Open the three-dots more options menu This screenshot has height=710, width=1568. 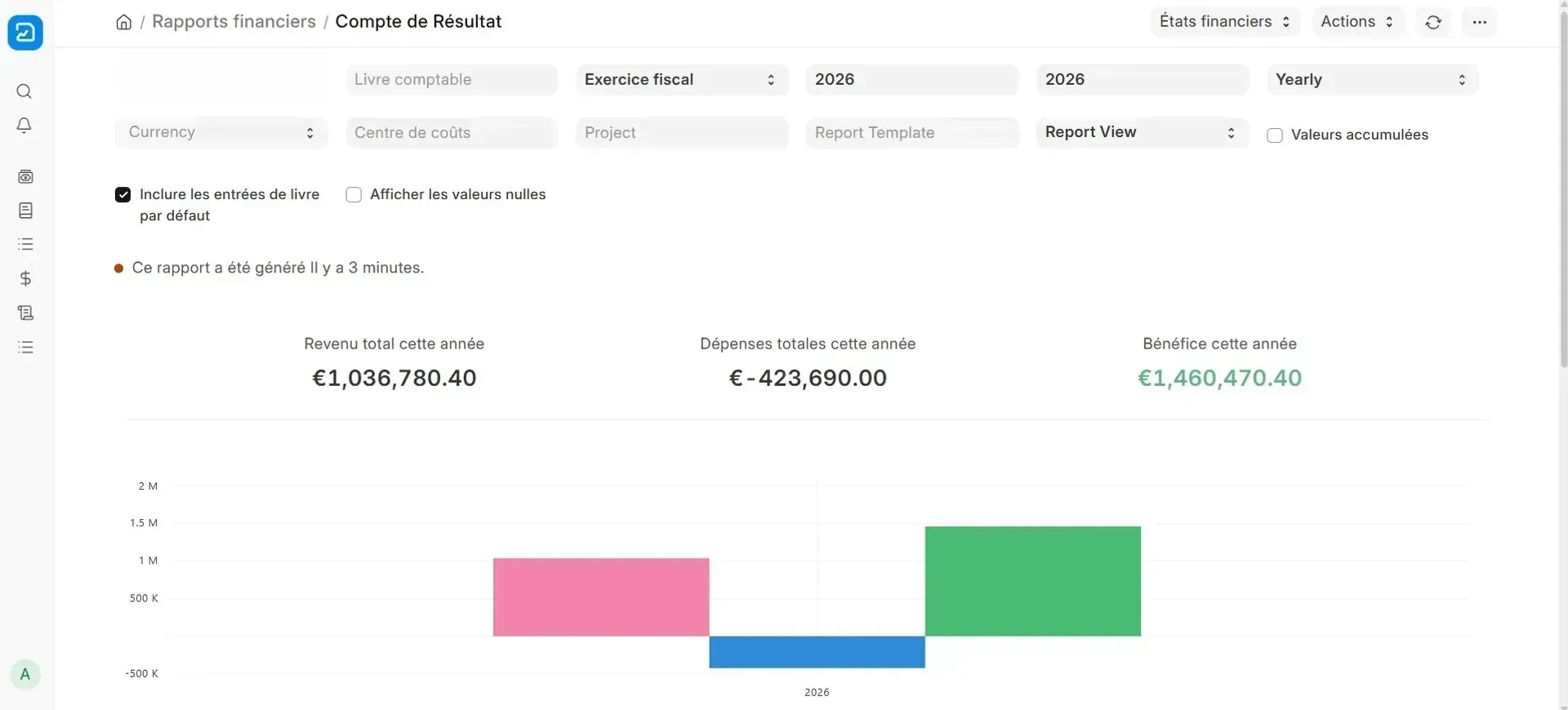click(x=1480, y=22)
